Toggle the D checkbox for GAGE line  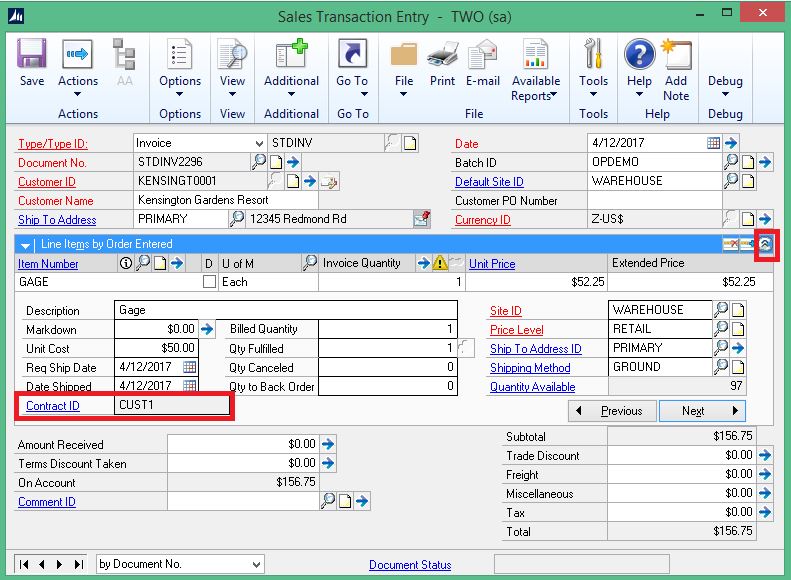pyautogui.click(x=209, y=282)
